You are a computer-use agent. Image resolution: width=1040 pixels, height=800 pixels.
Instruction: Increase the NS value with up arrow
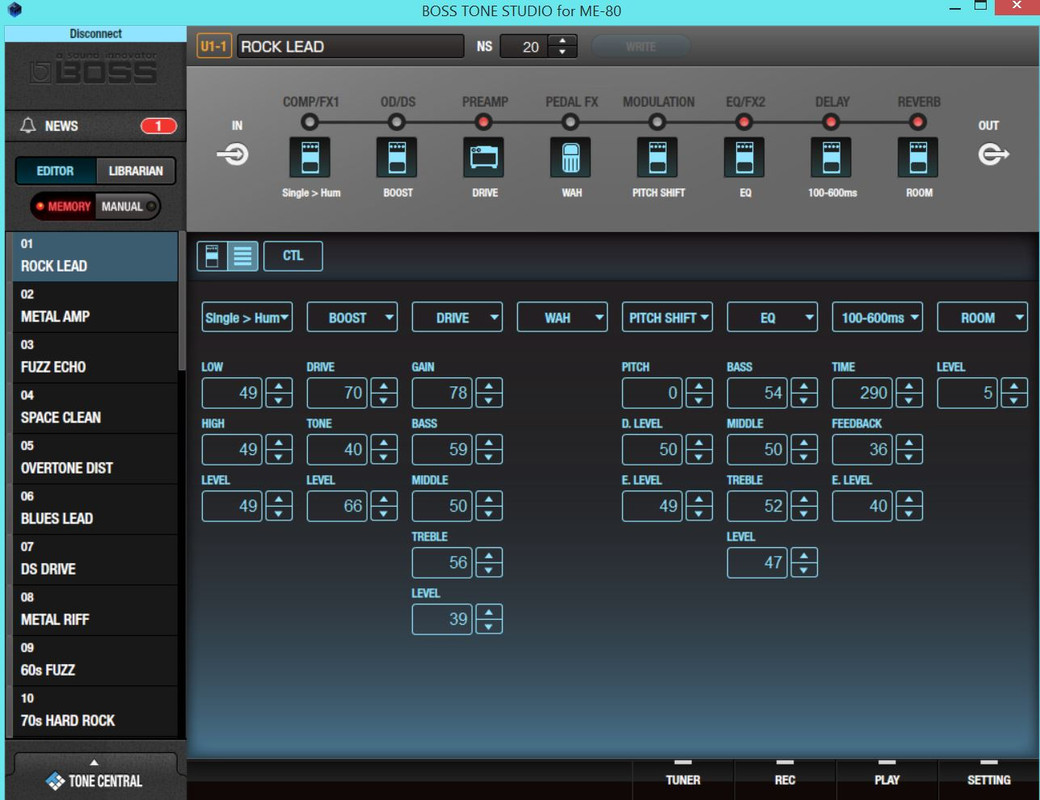click(x=562, y=40)
